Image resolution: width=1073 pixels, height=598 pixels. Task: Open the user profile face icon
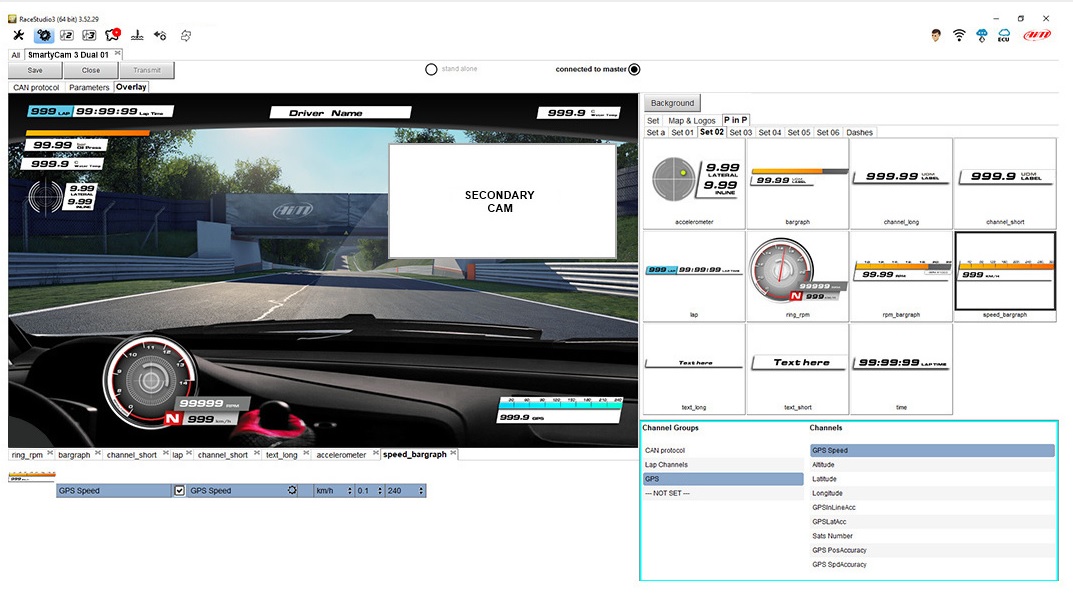click(x=935, y=36)
